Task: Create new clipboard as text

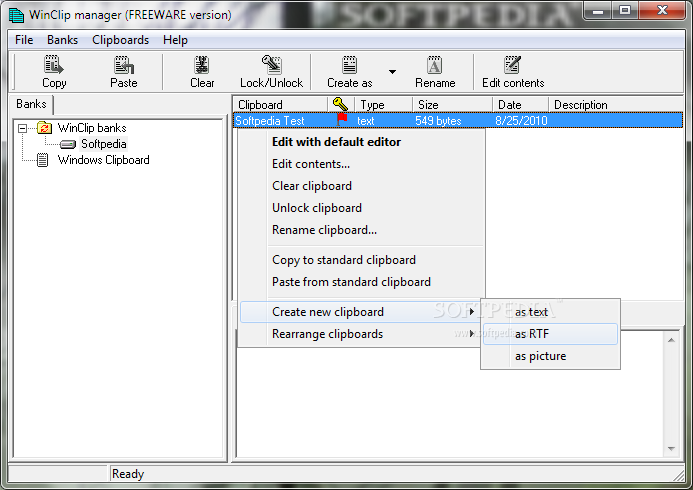Action: pos(550,312)
